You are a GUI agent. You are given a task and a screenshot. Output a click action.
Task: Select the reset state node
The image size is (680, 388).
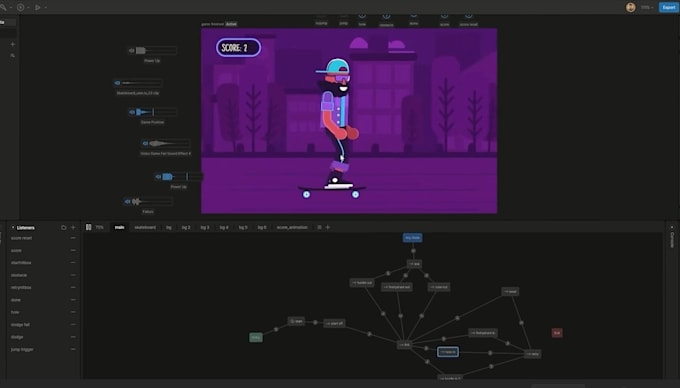click(x=510, y=291)
